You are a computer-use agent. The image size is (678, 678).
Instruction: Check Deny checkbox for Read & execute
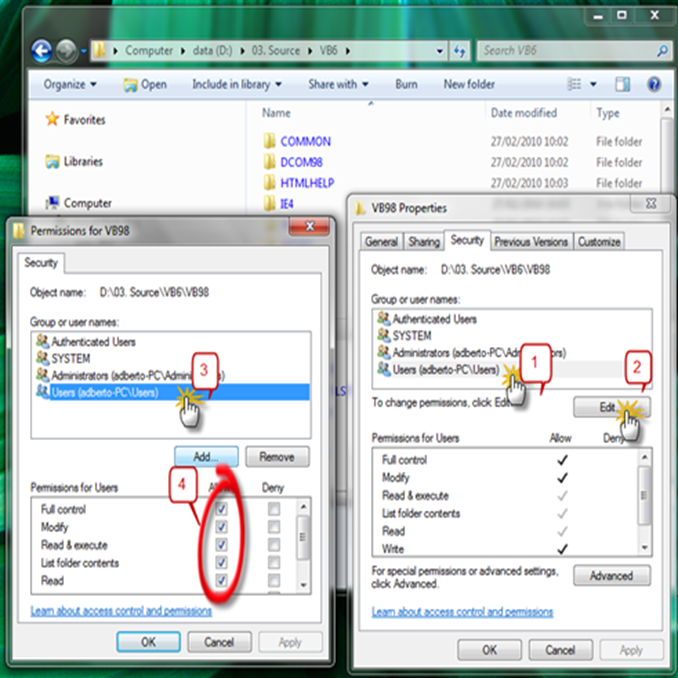coord(274,544)
